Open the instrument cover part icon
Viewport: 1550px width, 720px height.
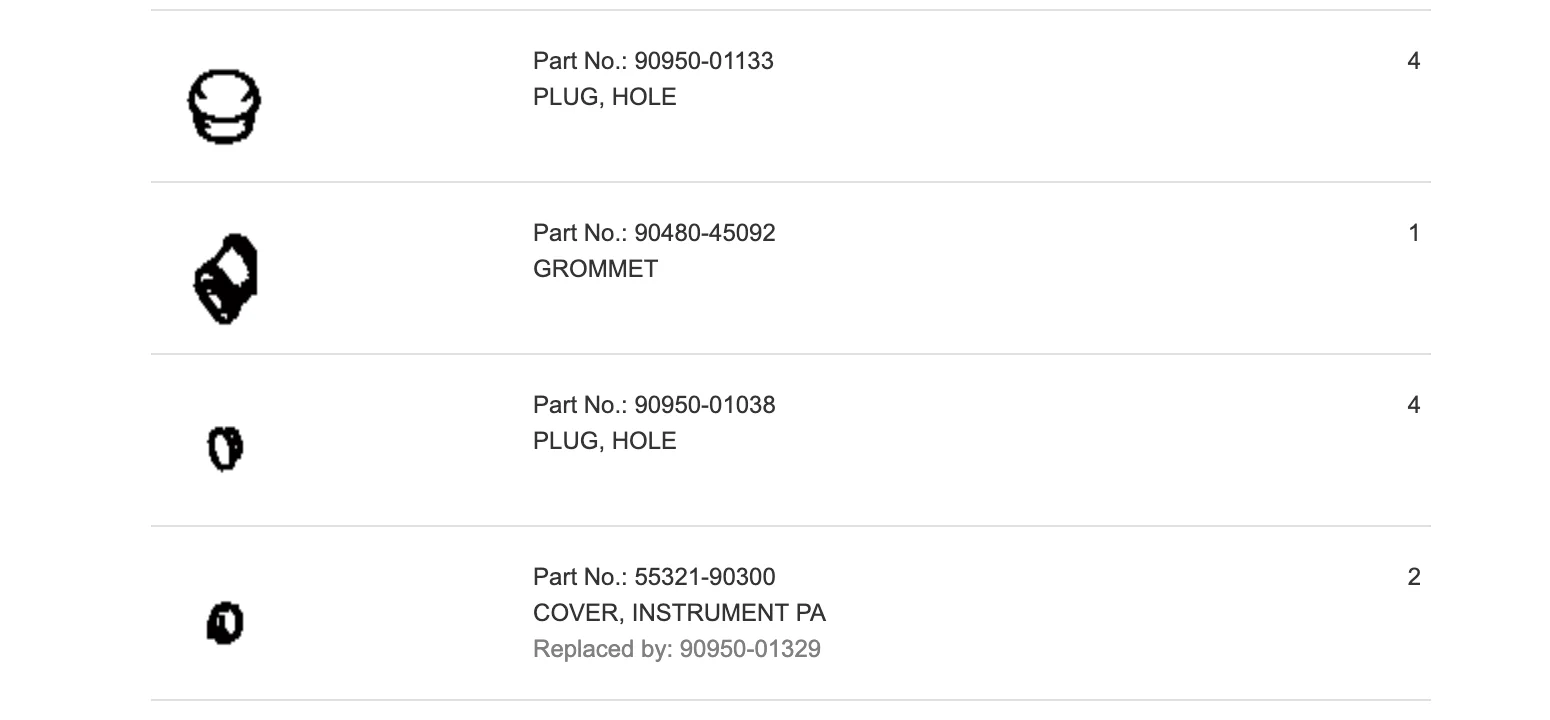tap(225, 622)
